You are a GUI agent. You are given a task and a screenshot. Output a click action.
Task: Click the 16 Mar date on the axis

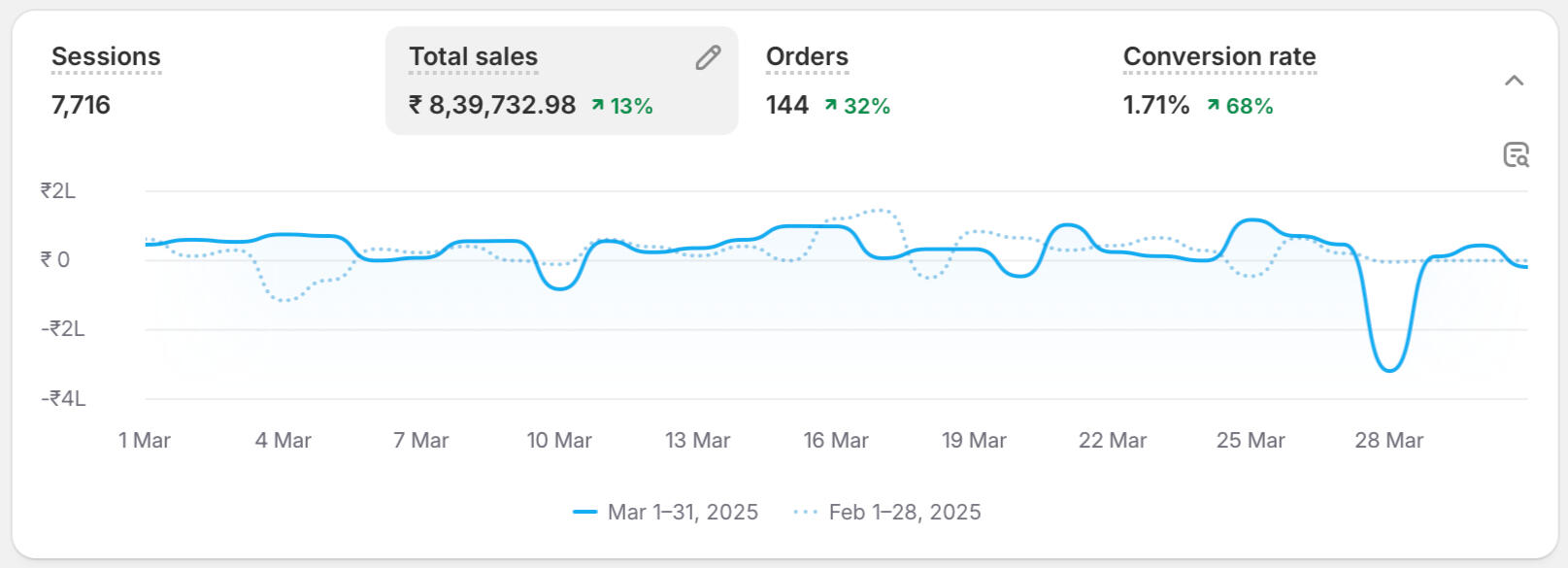(836, 440)
